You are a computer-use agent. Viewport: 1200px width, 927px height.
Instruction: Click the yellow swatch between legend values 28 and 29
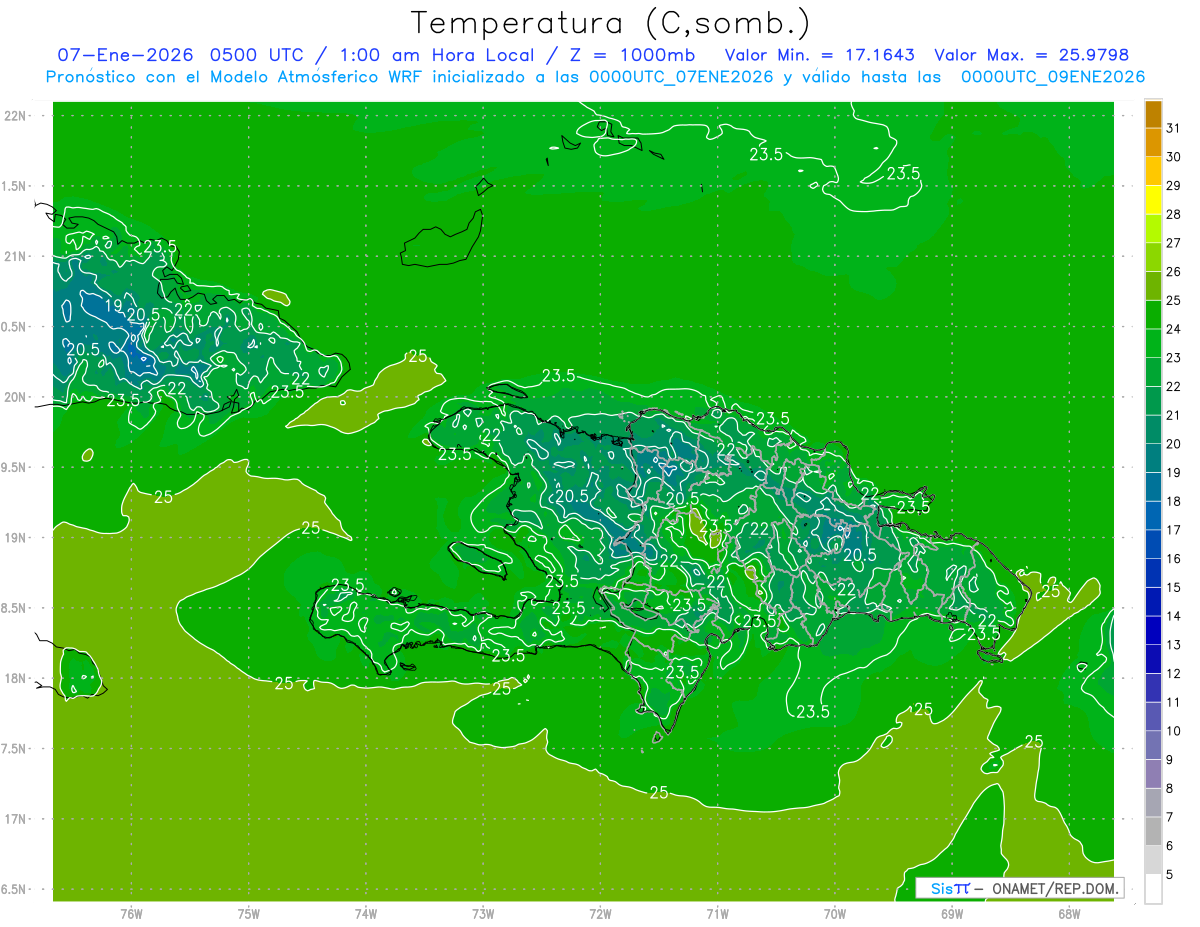tap(1153, 200)
